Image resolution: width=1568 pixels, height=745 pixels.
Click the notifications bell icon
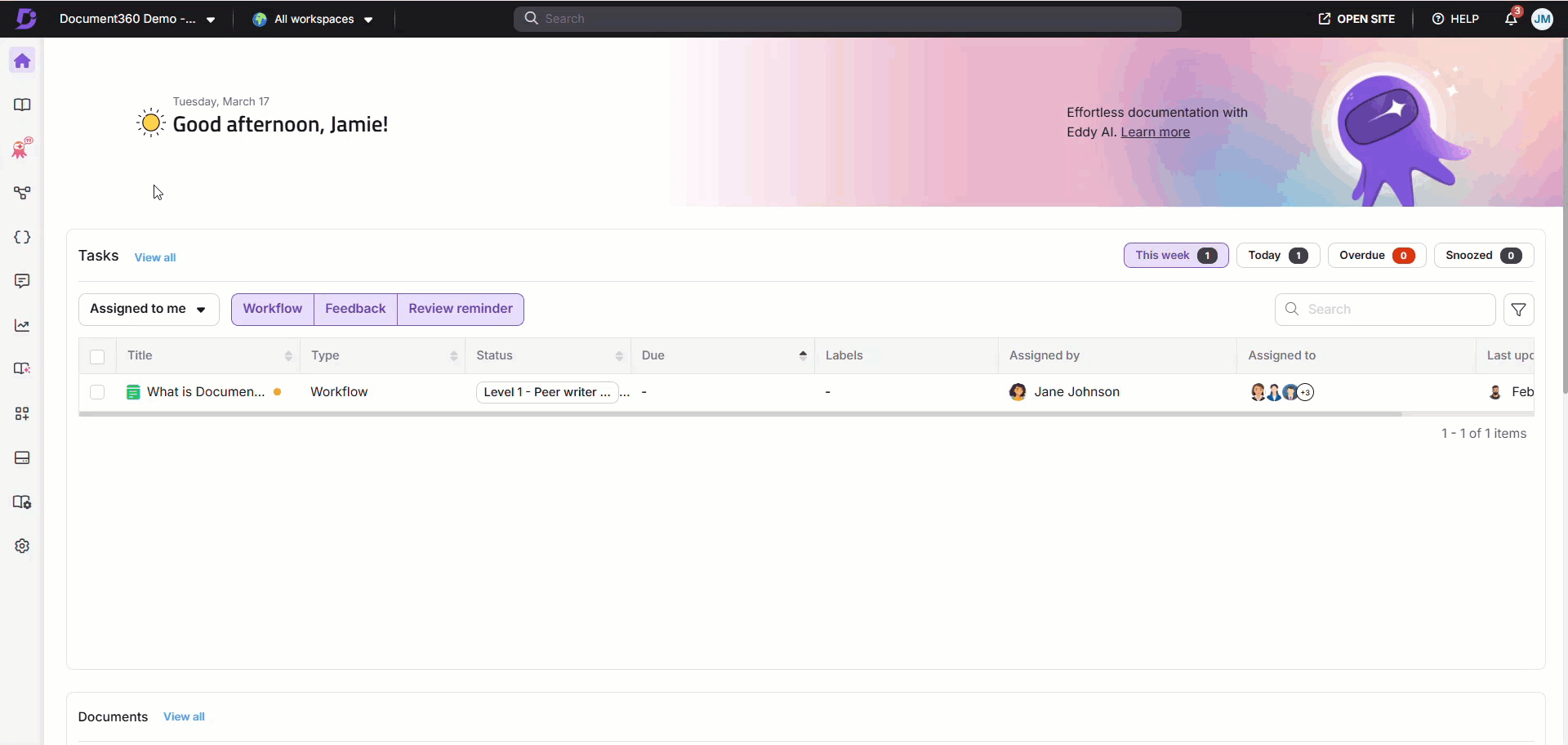pos(1511,19)
